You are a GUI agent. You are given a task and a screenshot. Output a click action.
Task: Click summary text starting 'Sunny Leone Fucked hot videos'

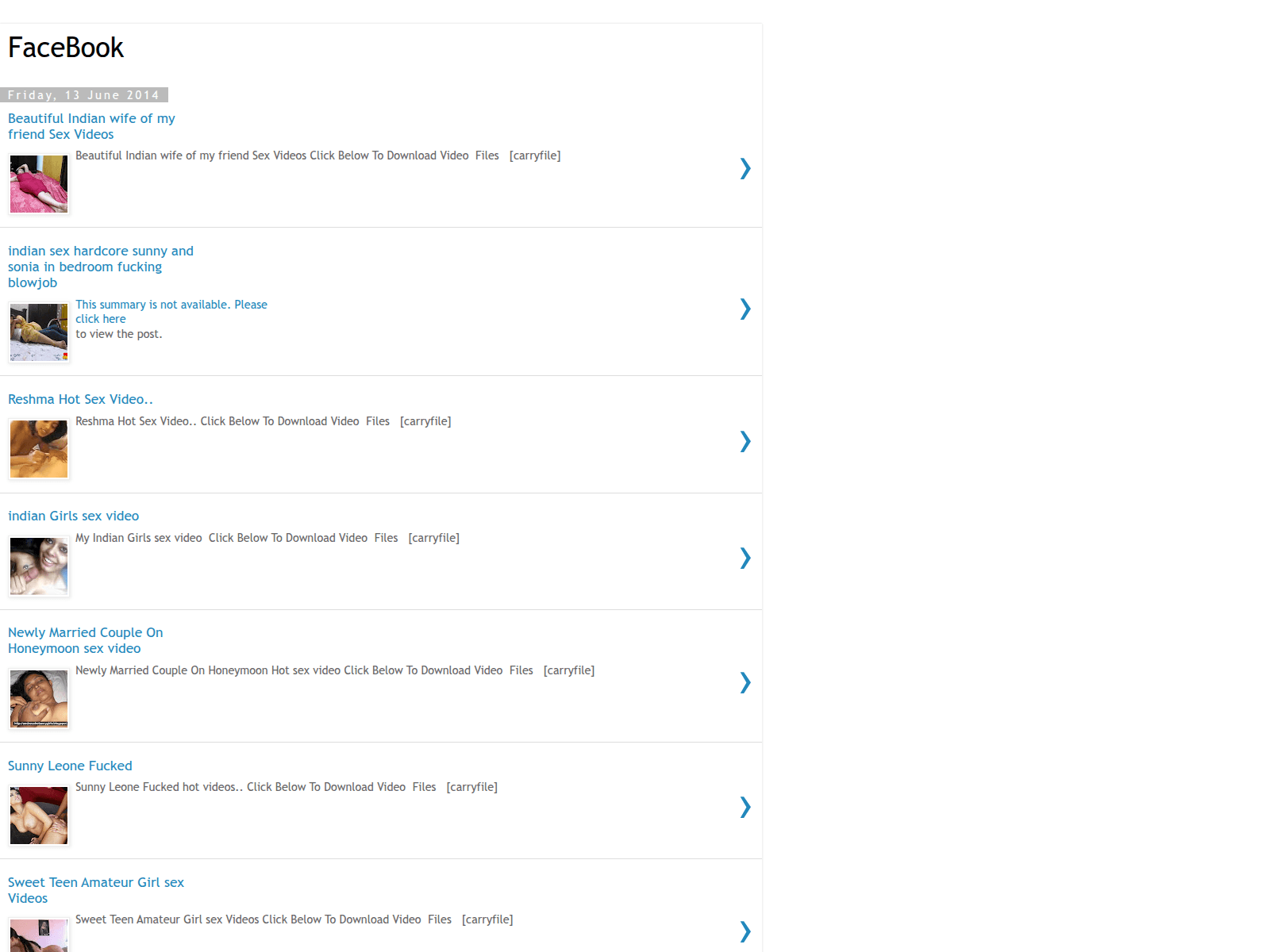[x=287, y=787]
